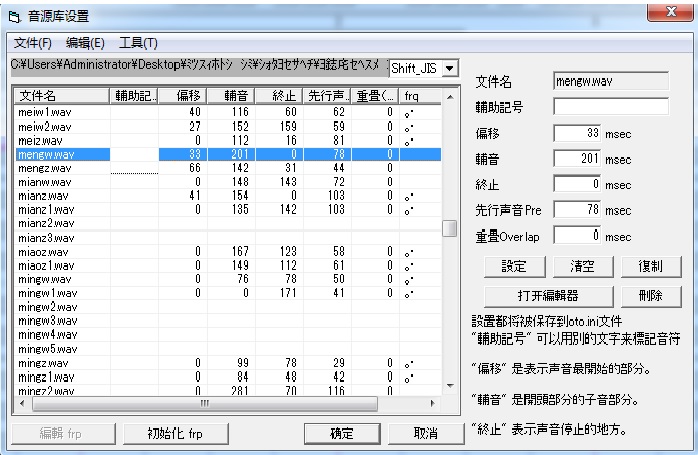Open the 编辑(E) menu
The width and height of the screenshot is (698, 455).
pyautogui.click(x=85, y=43)
